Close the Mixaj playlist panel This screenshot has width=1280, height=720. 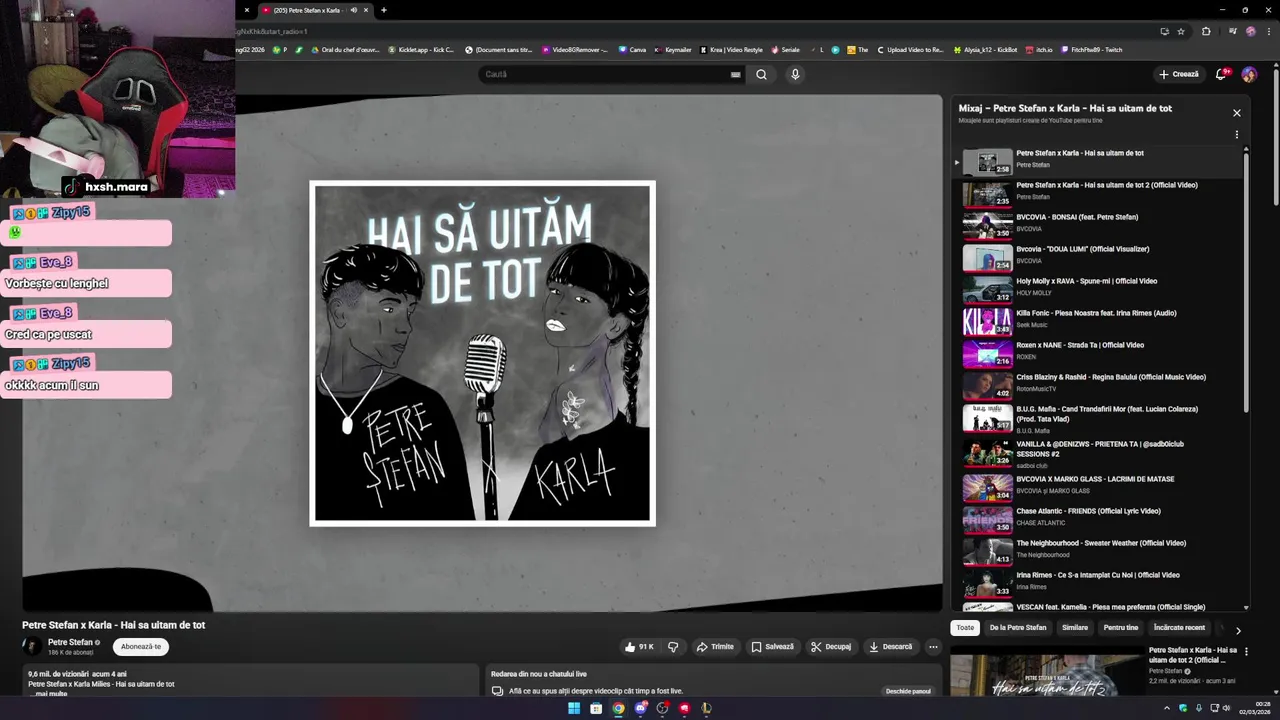click(1237, 113)
